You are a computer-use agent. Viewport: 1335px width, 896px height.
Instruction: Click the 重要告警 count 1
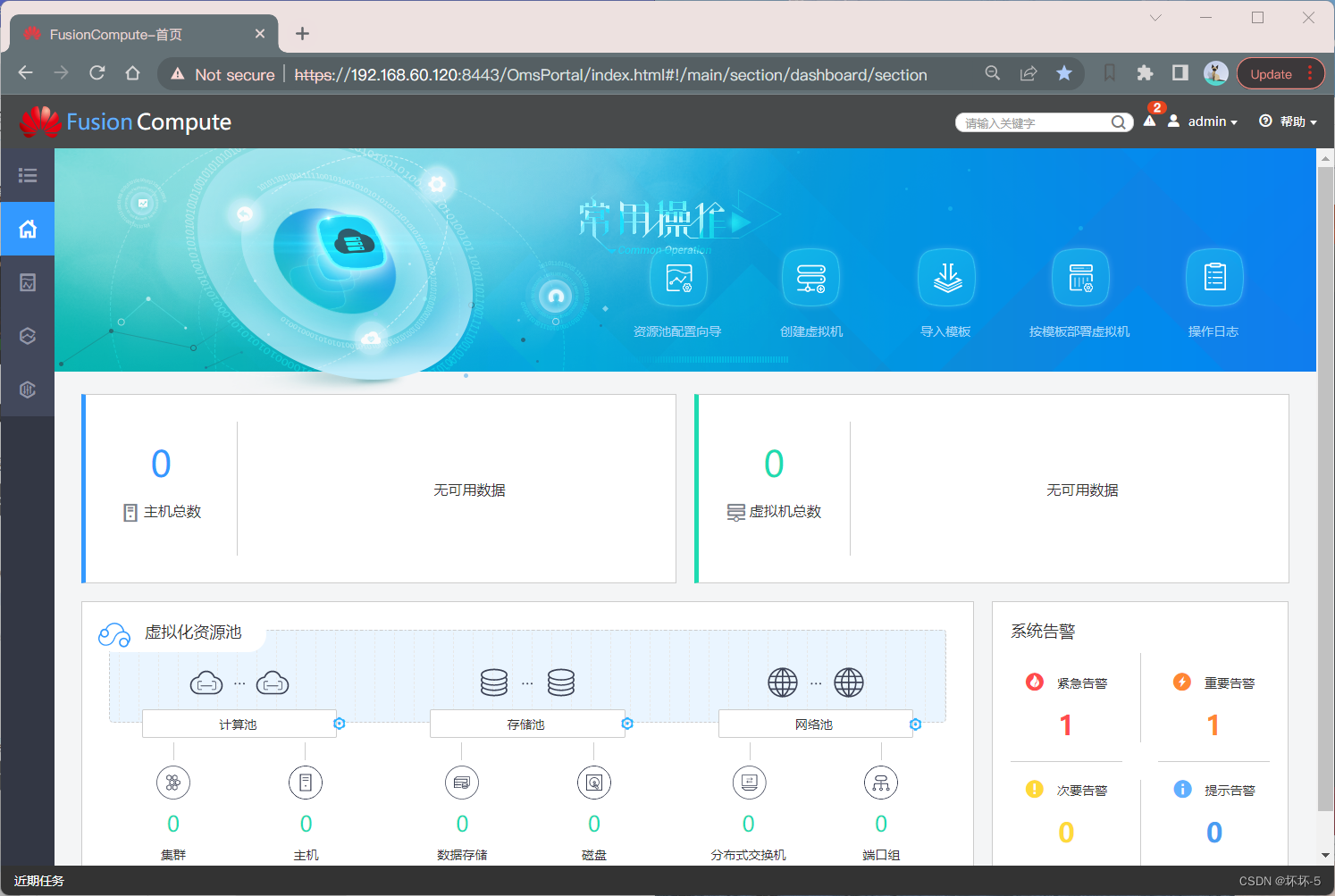tap(1213, 725)
